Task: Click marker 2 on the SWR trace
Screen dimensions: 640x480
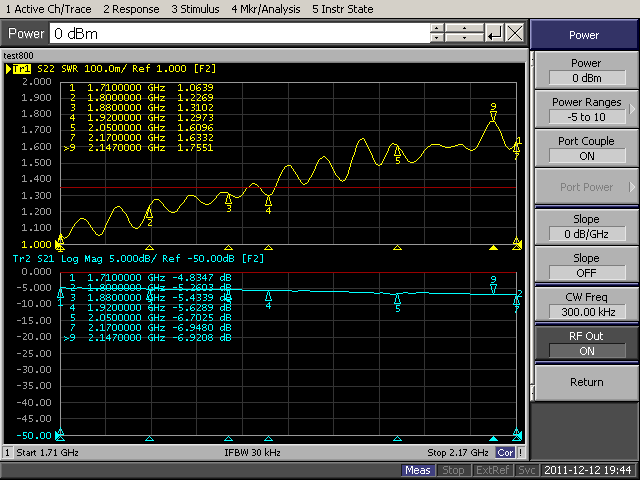Action: click(x=149, y=217)
